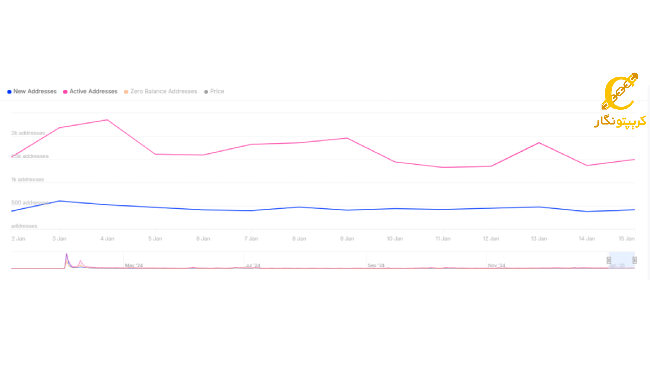The height and width of the screenshot is (365, 650).
Task: Click the right range handle in navigator
Action: (x=634, y=260)
